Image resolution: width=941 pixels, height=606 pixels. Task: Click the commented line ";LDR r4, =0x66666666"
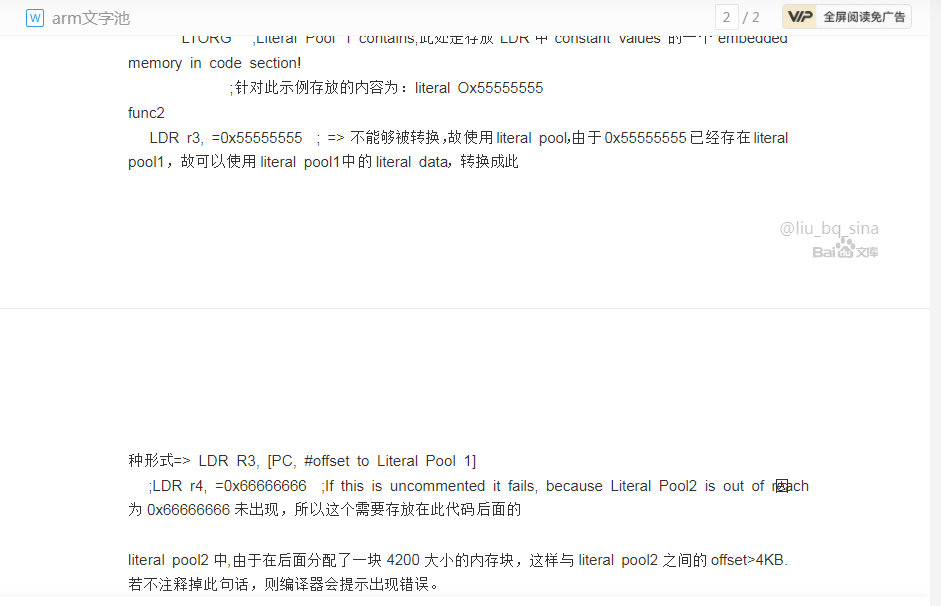[227, 486]
